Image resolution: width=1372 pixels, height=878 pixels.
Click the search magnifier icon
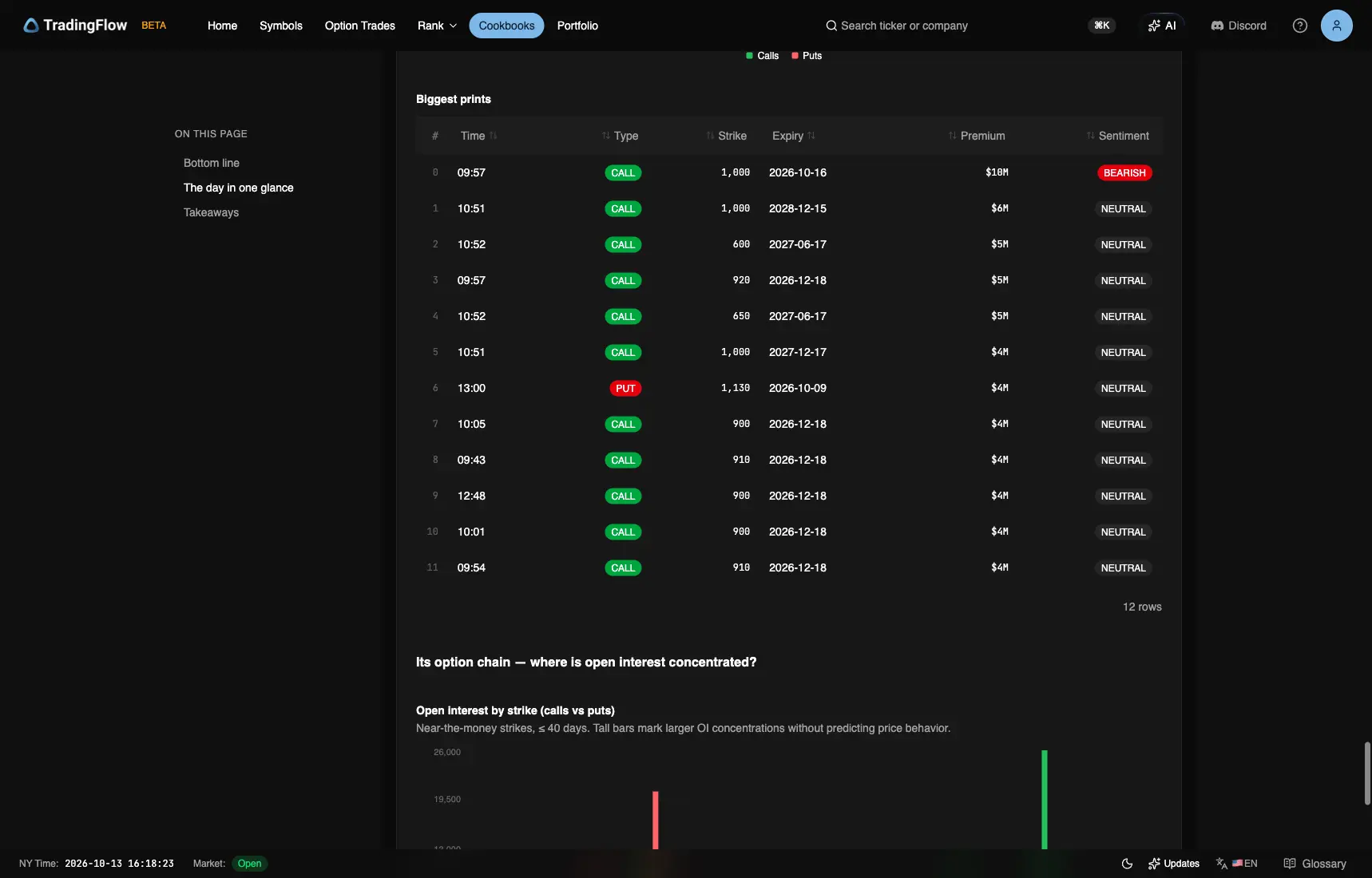coord(831,26)
